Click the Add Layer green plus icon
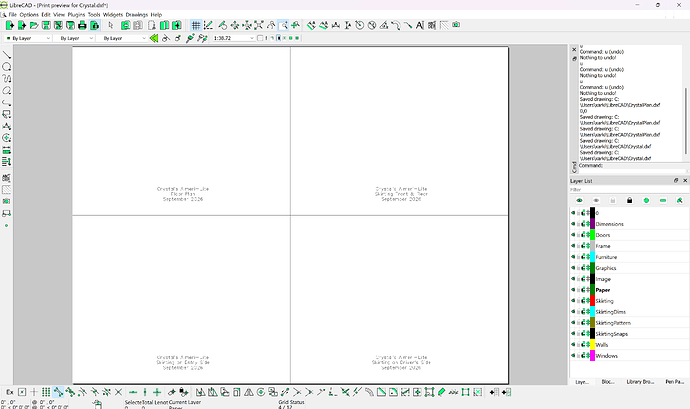This screenshot has width=690, height=409. pyautogui.click(x=646, y=200)
